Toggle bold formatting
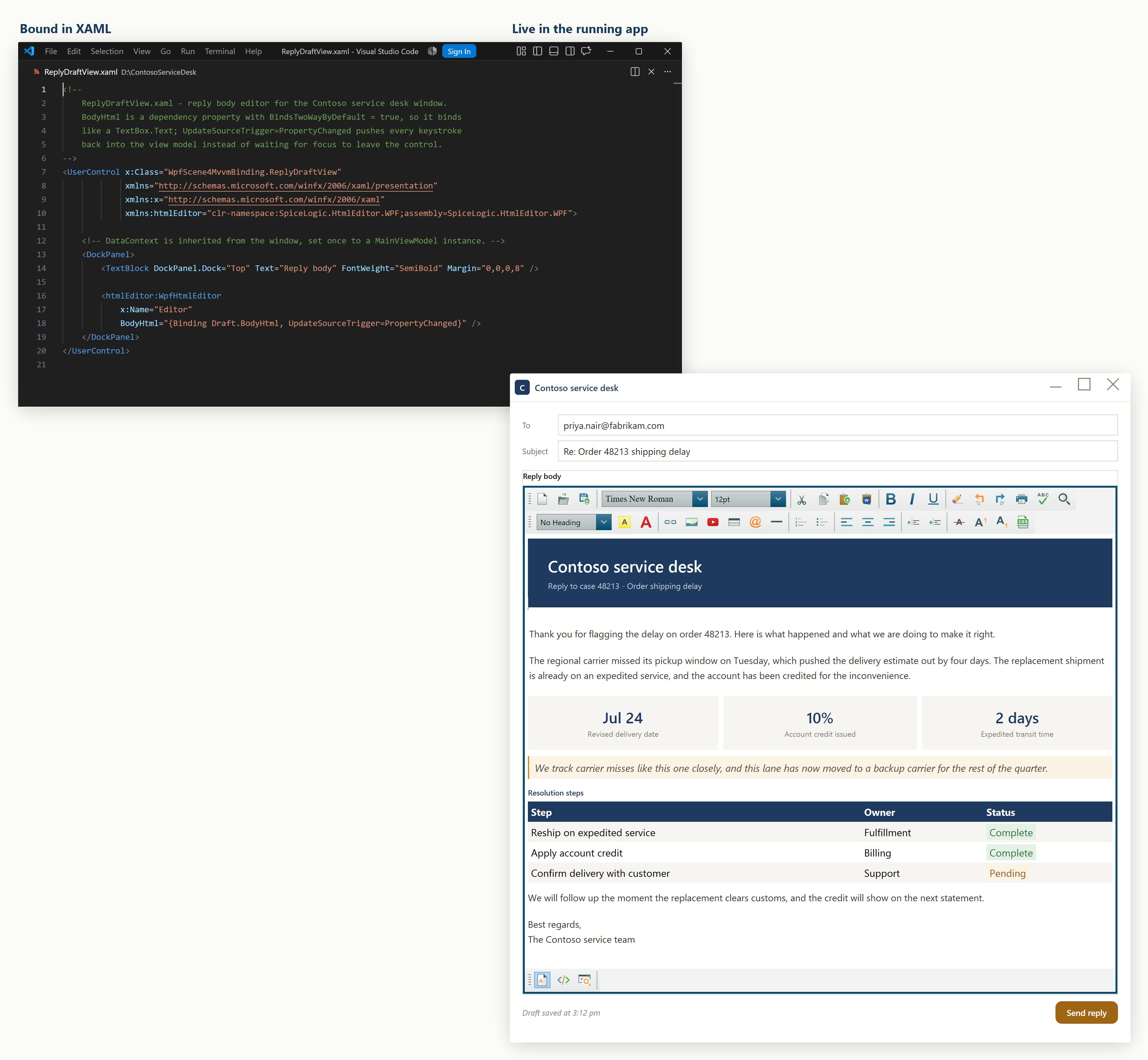The image size is (1148, 1060). point(890,499)
